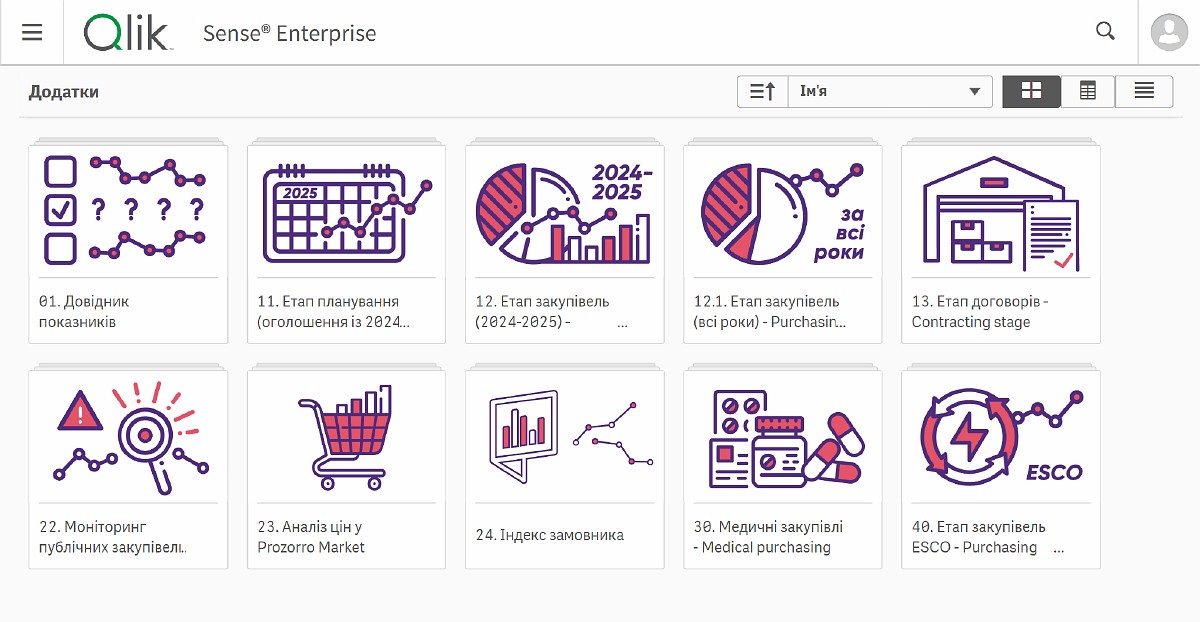Switch to grid view layout
This screenshot has width=1200, height=622.
pos(1031,91)
